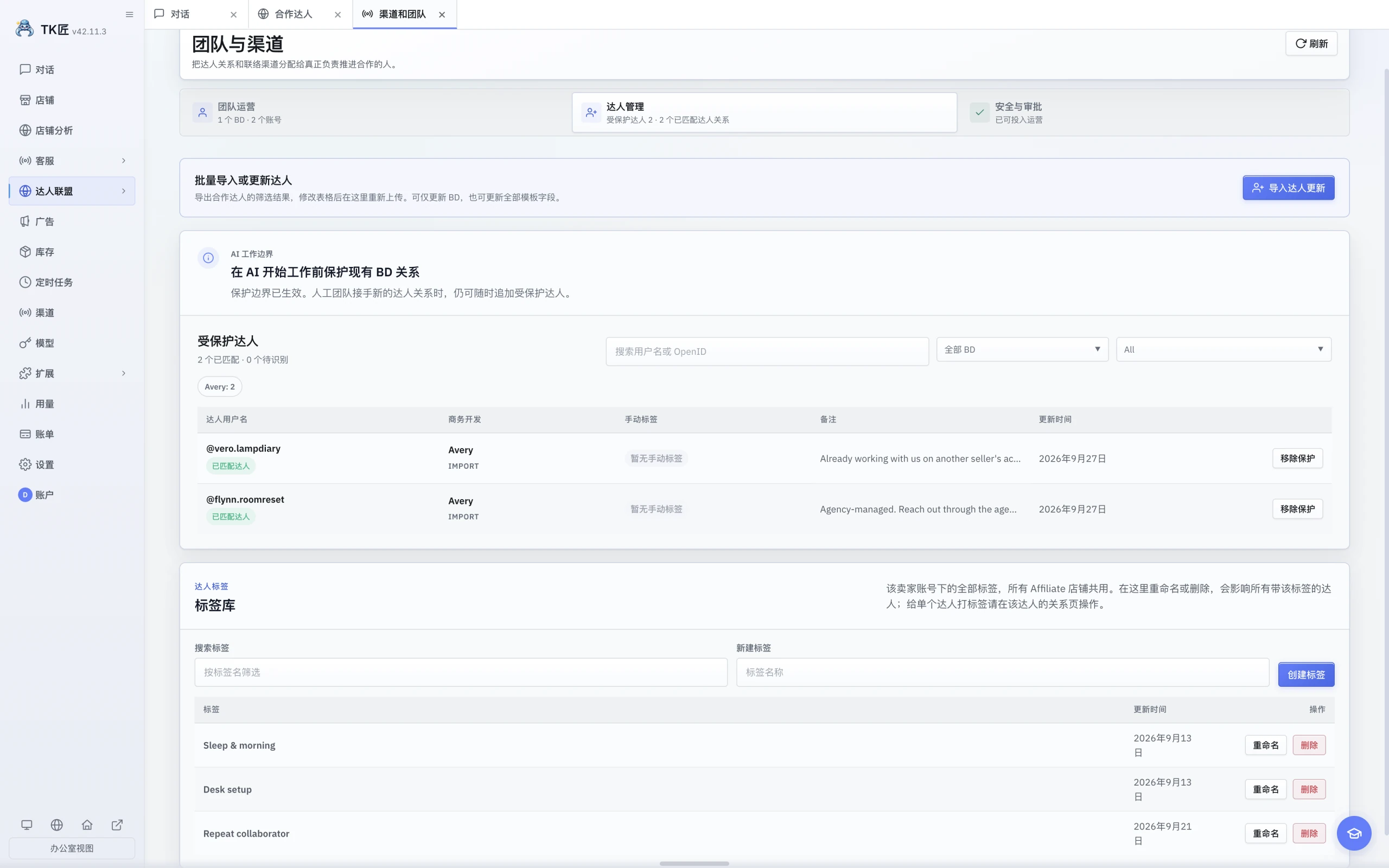1389x868 pixels.
Task: Click the globe icon in the sidebar footer
Action: (x=57, y=825)
